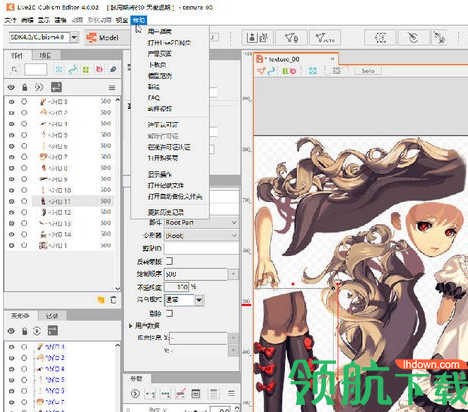The height and width of the screenshot is (412, 468).
Task: Click the Solo button
Action: (x=368, y=71)
